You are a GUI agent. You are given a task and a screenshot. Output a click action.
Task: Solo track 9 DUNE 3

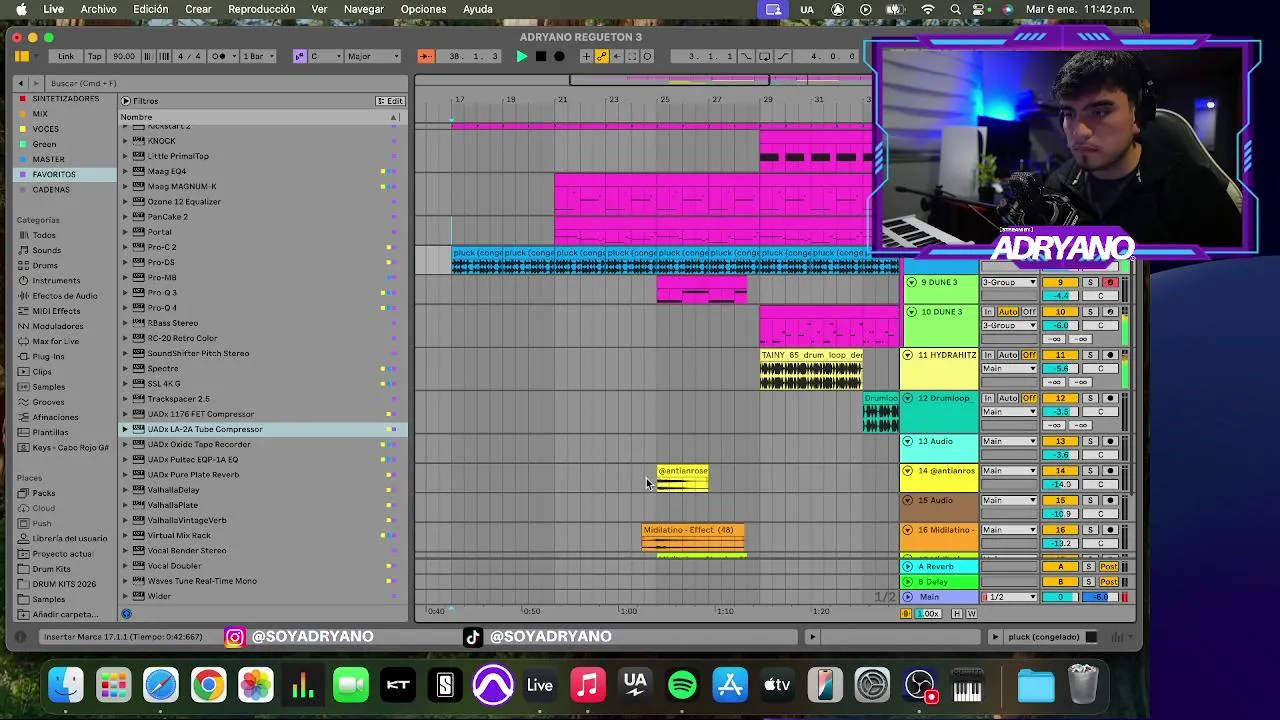(x=1090, y=283)
